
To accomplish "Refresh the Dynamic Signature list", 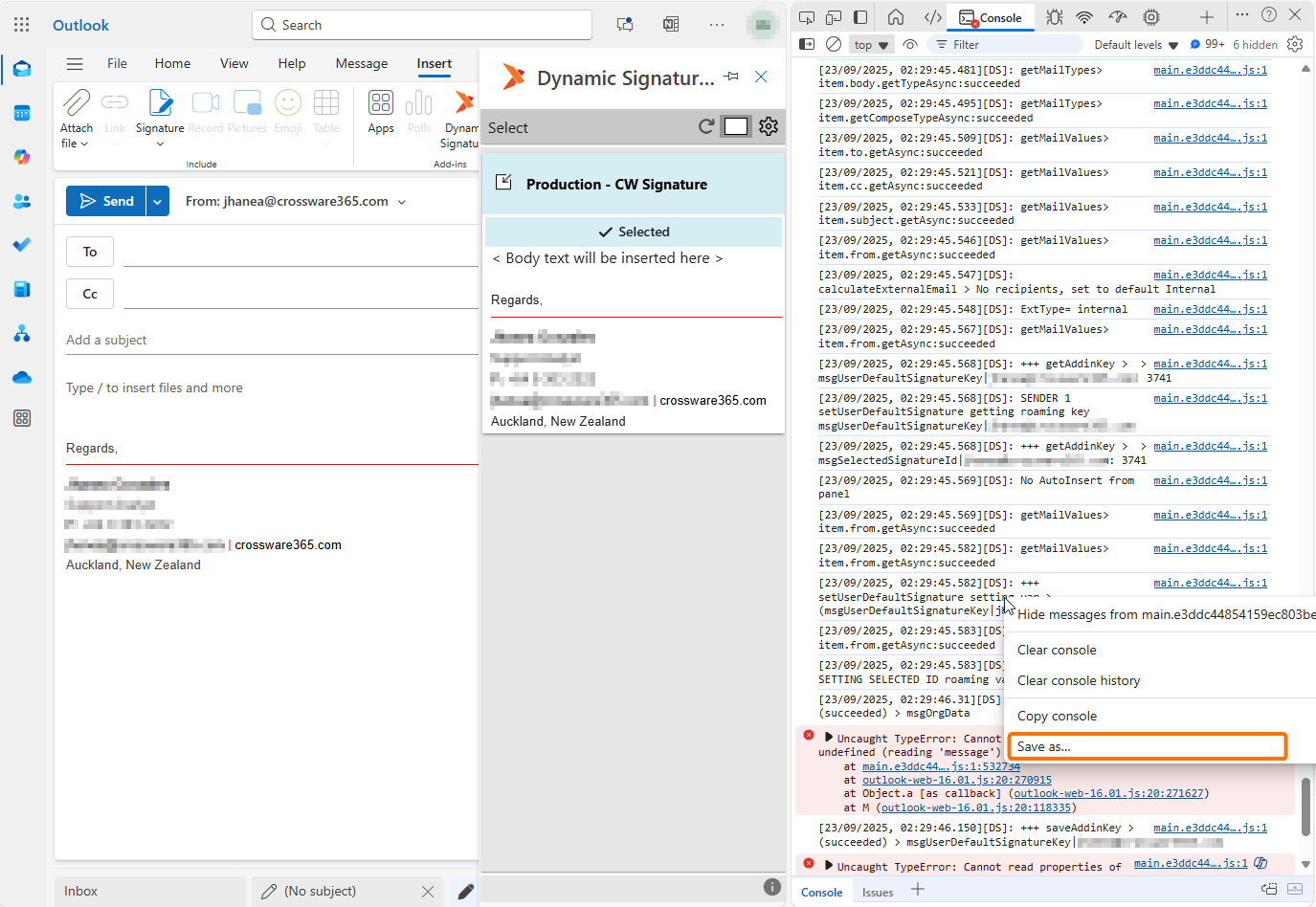I will [x=706, y=126].
